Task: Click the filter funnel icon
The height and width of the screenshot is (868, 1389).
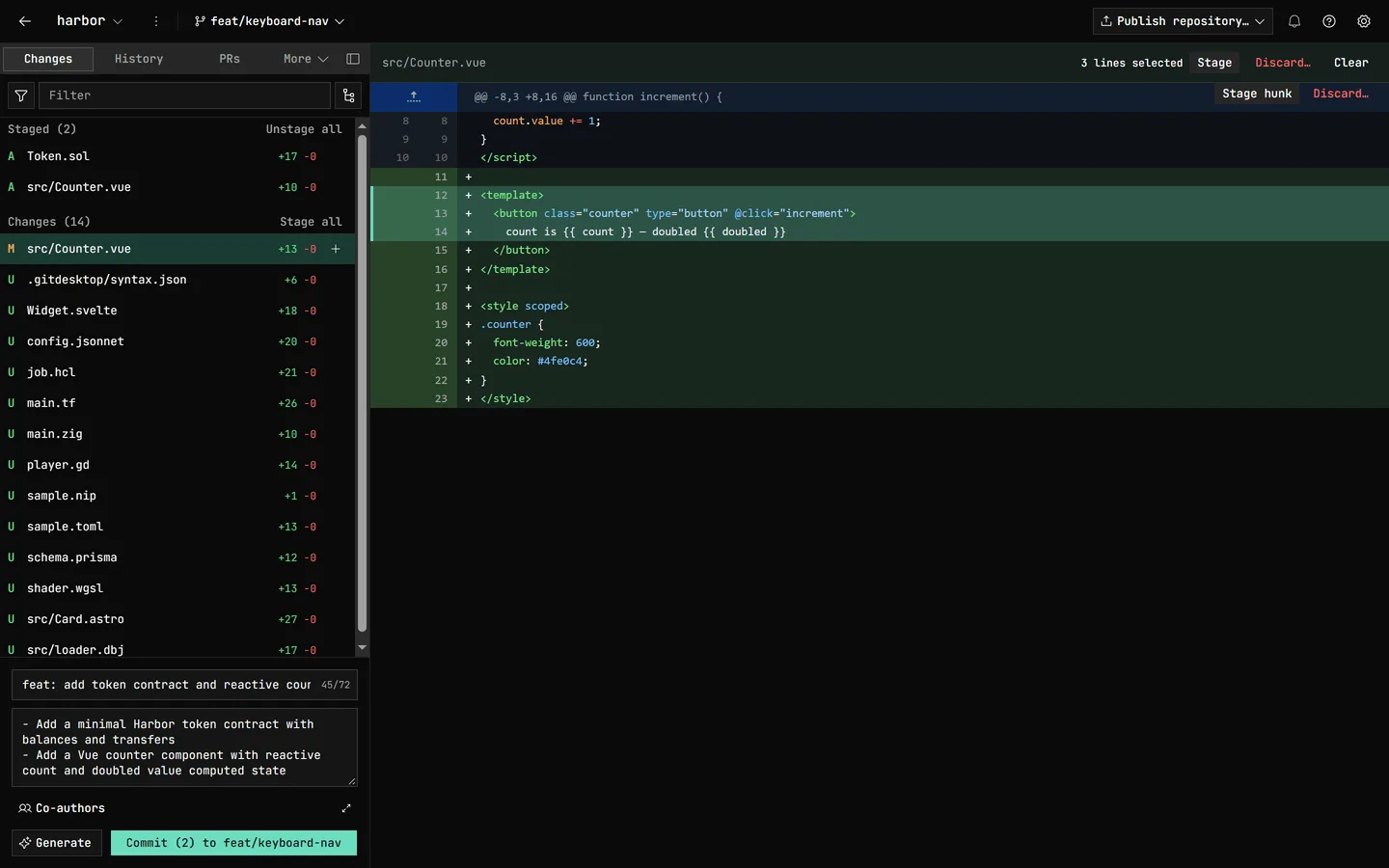Action: click(21, 95)
